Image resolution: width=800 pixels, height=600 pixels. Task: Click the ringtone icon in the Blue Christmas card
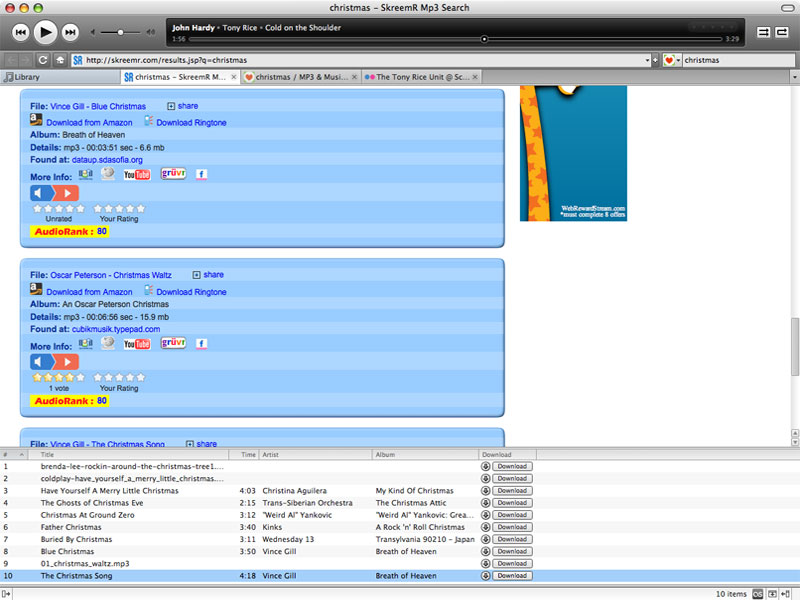148,120
